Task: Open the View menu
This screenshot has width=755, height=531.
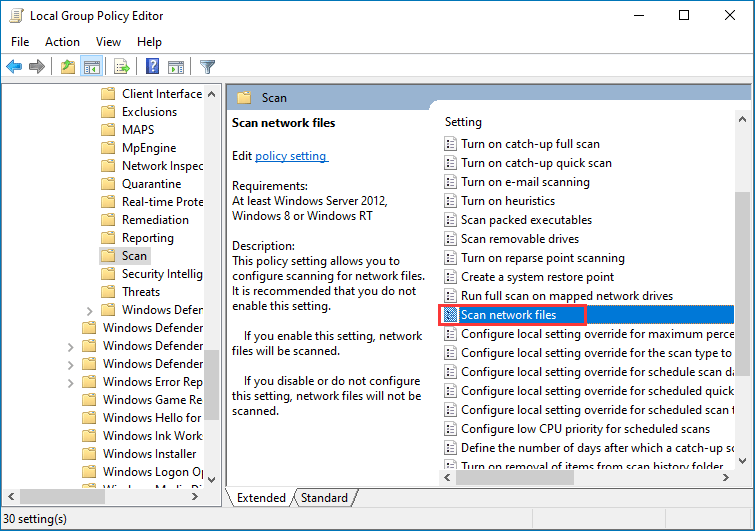Action: [x=108, y=42]
